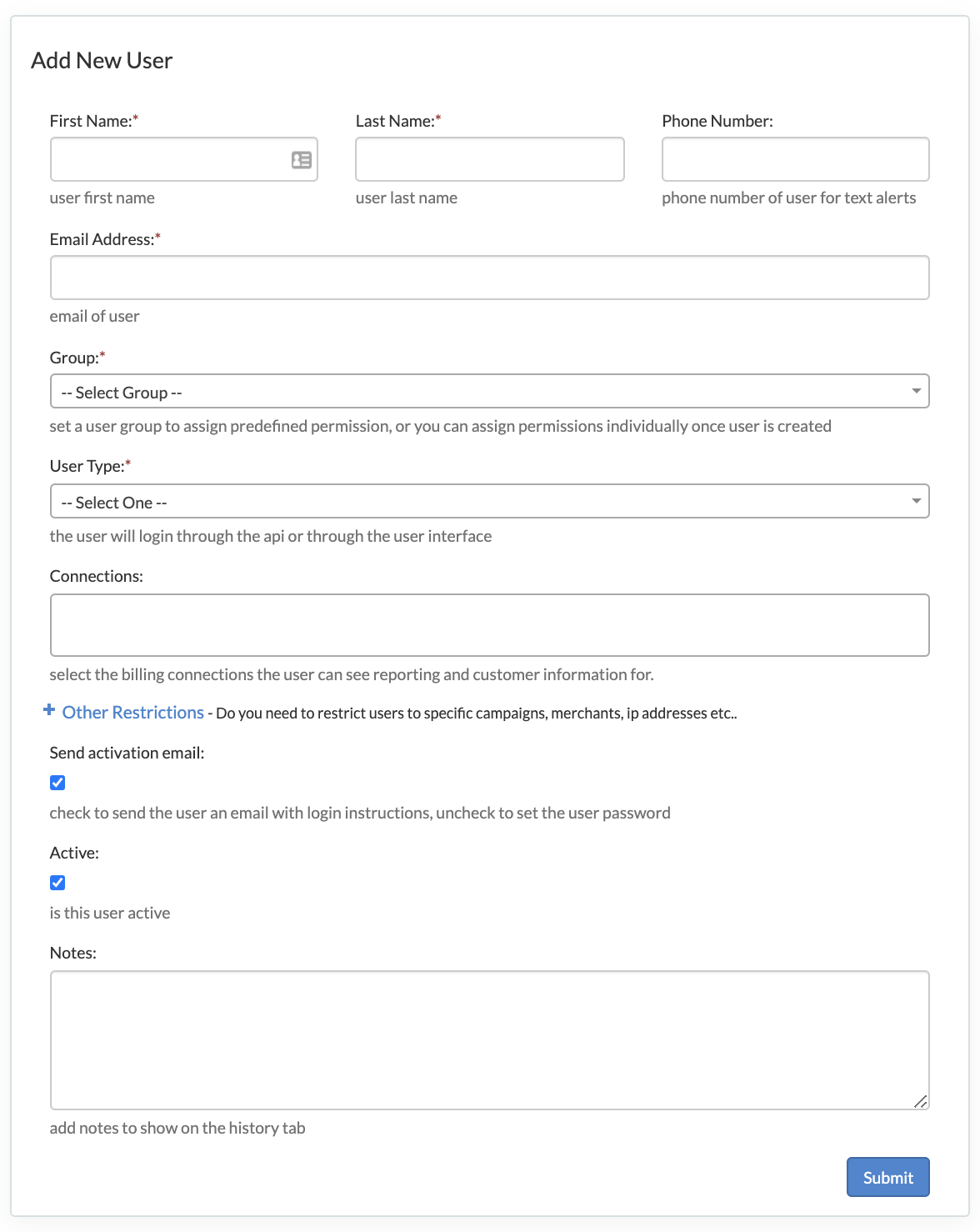Uncheck the Send activation email checkbox
This screenshot has width=980, height=1232.
(x=57, y=783)
